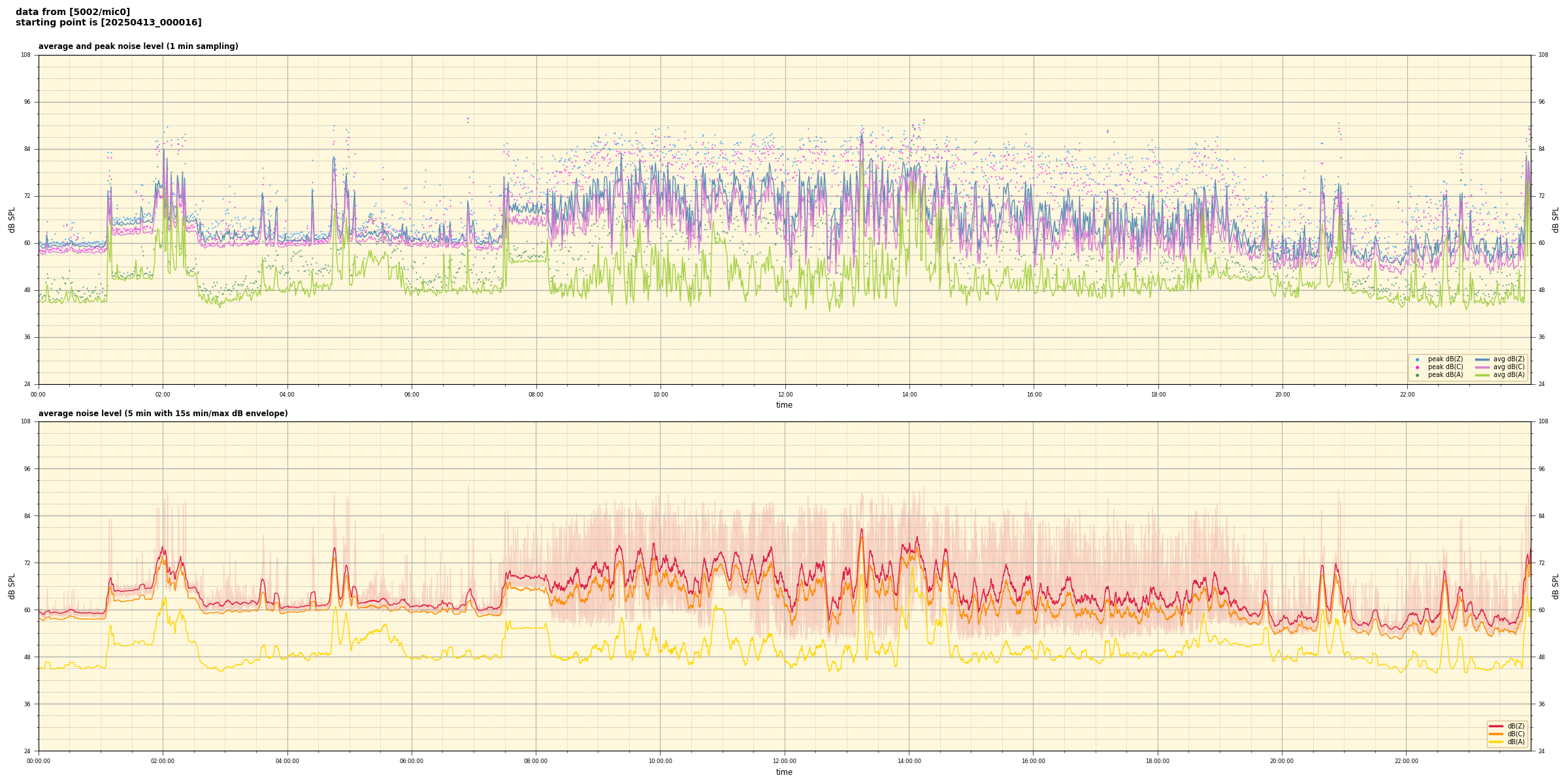Click the 00:00 tick on top chart axis

pos(39,395)
